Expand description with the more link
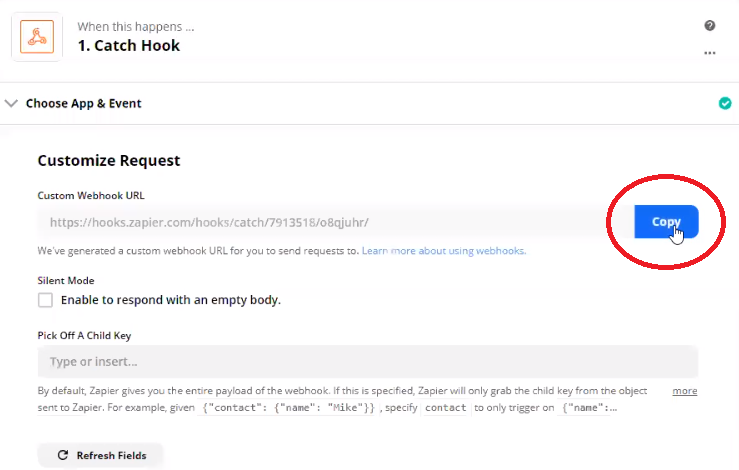Screen dimensions: 739x470 click(x=685, y=391)
